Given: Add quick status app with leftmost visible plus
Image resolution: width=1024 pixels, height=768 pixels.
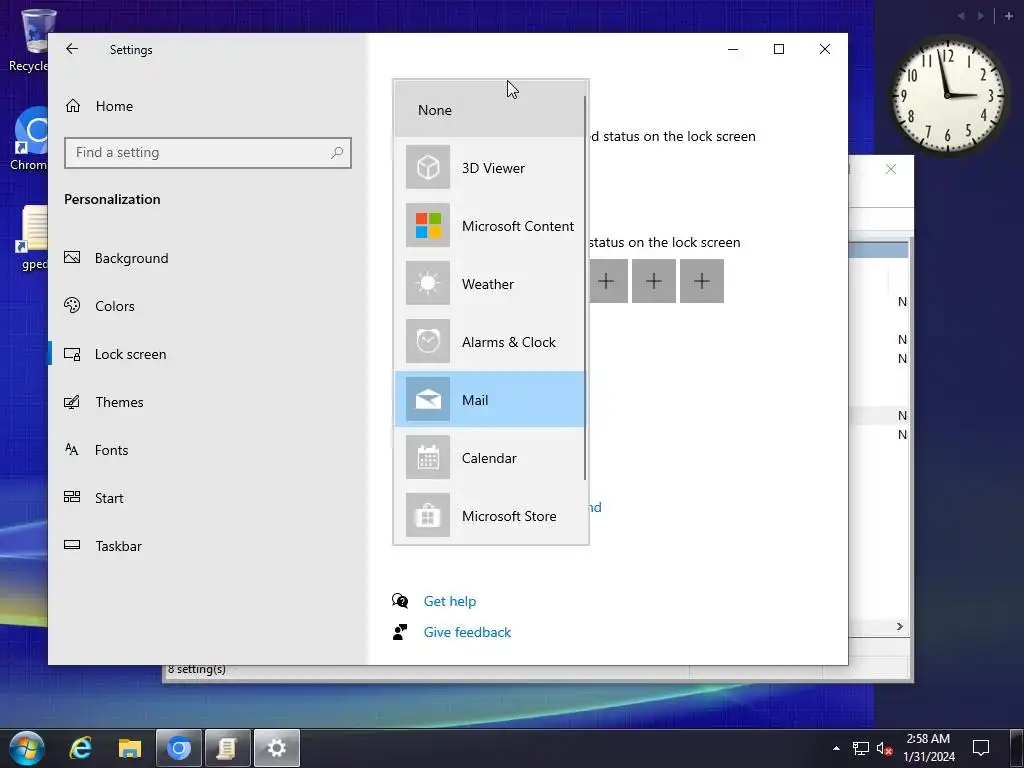Looking at the screenshot, I should [x=609, y=281].
